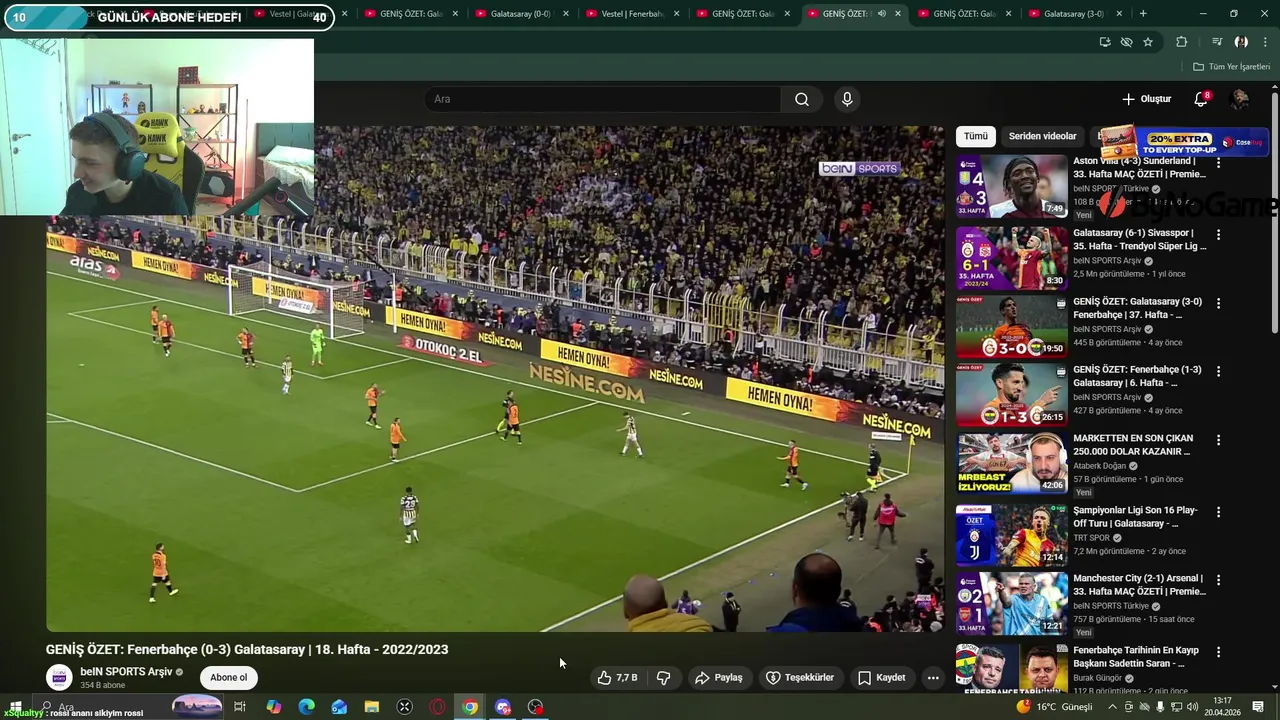This screenshot has width=1280, height=720.
Task: Open File Explorer from the taskbar
Action: click(372, 707)
